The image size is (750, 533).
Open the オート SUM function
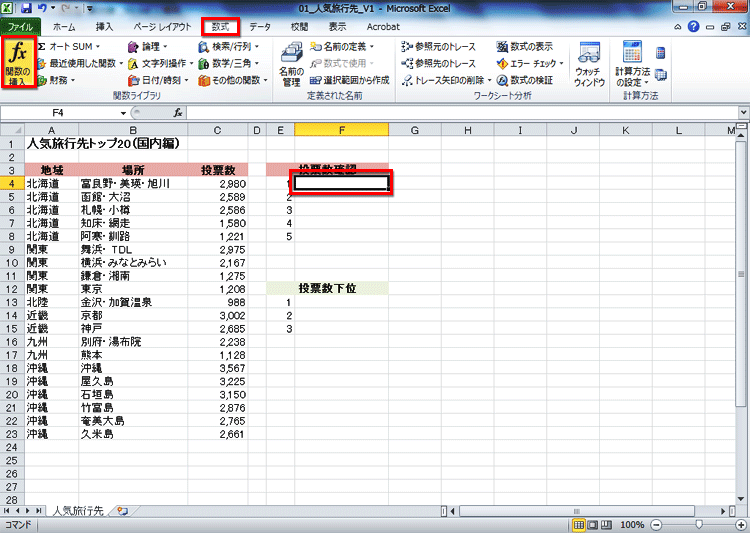click(69, 46)
